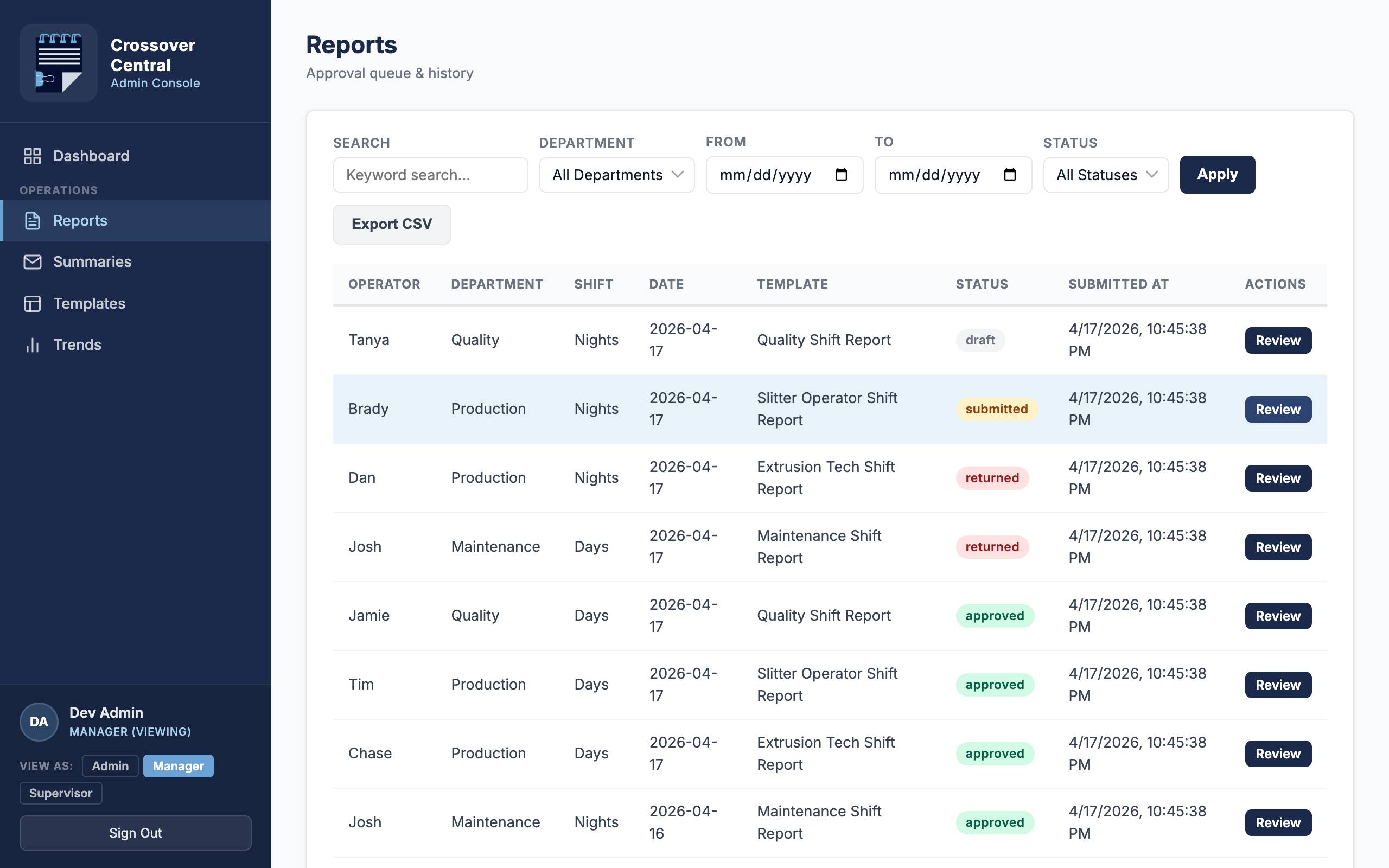Switch view to Supervisor role
This screenshot has height=868, width=1389.
61,793
